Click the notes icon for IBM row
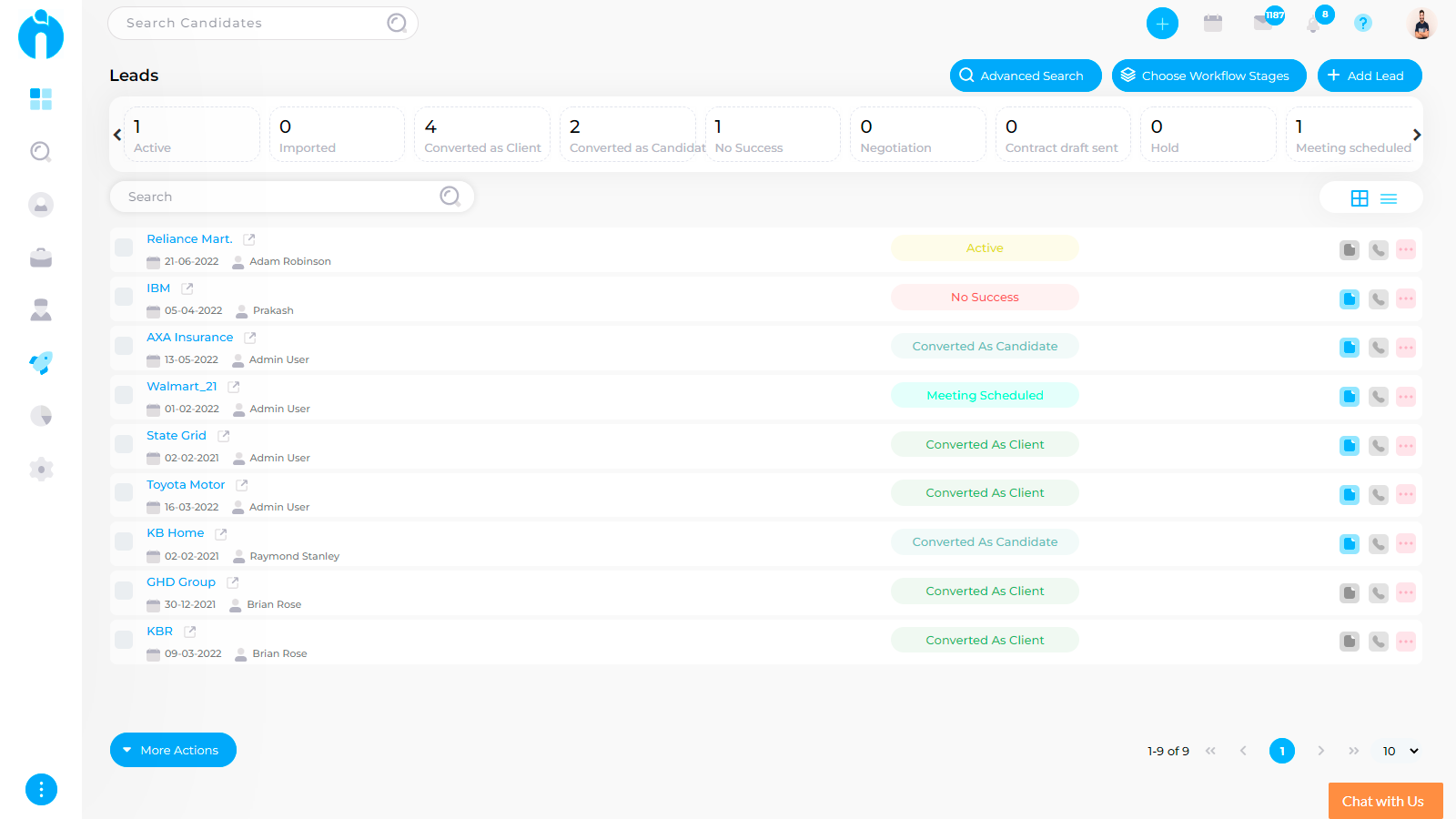 point(1350,298)
